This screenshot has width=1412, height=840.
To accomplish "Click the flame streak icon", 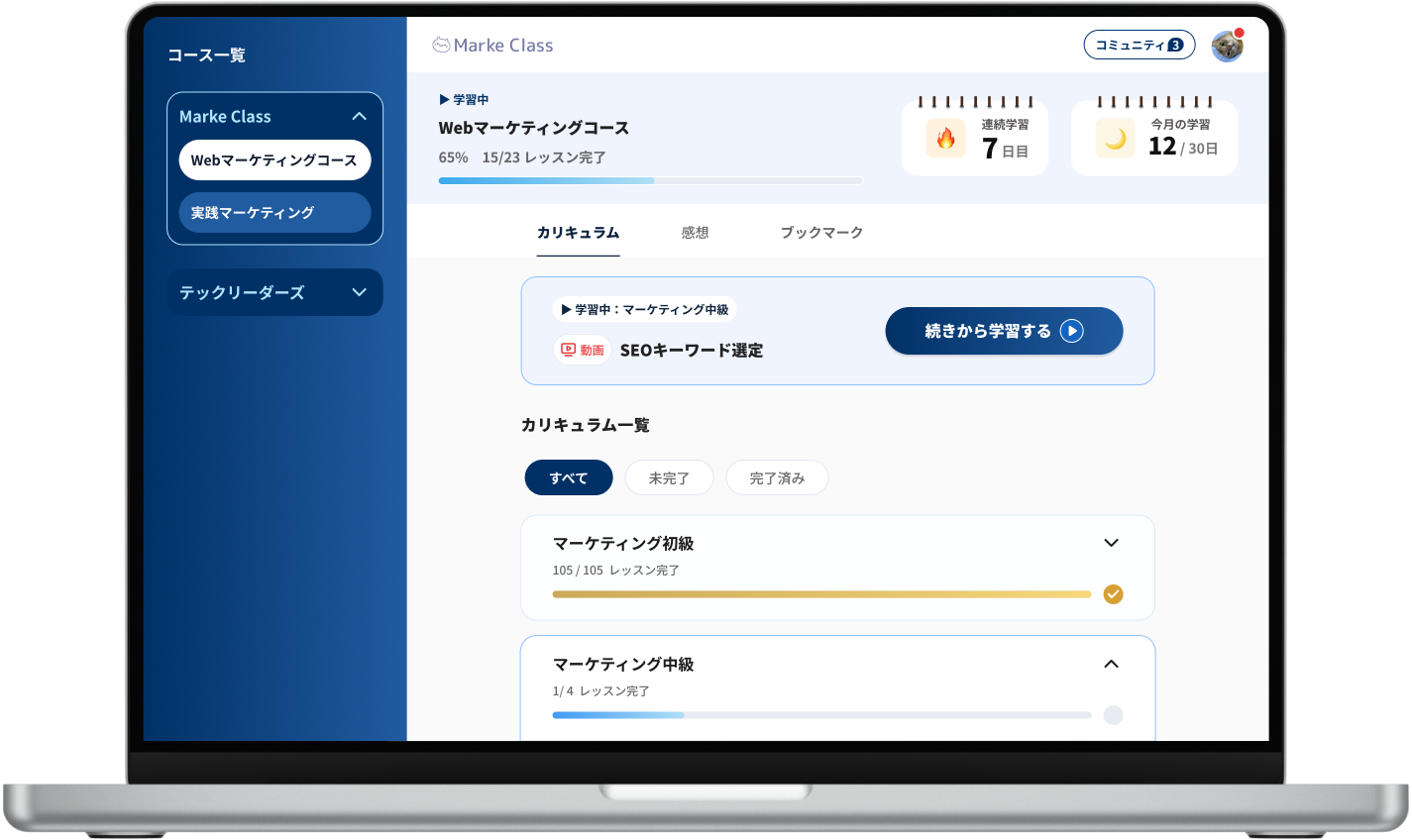I will [945, 139].
